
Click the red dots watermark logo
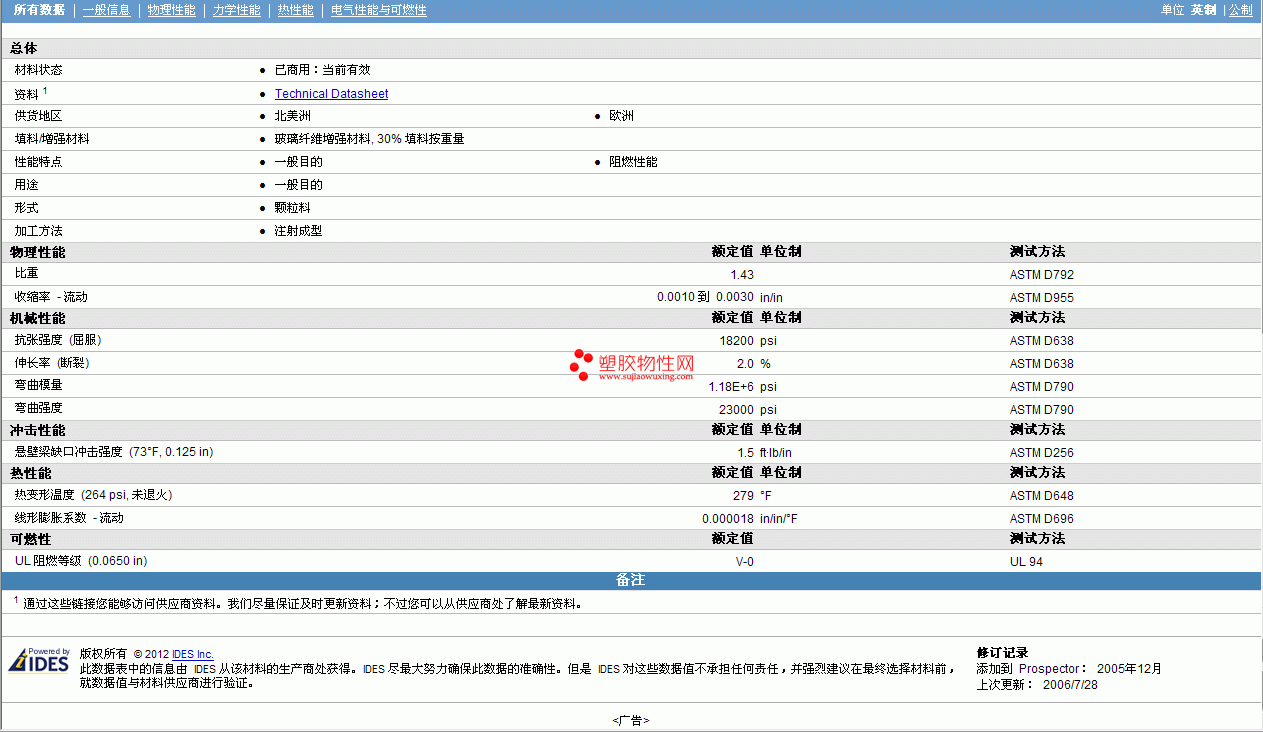point(582,366)
